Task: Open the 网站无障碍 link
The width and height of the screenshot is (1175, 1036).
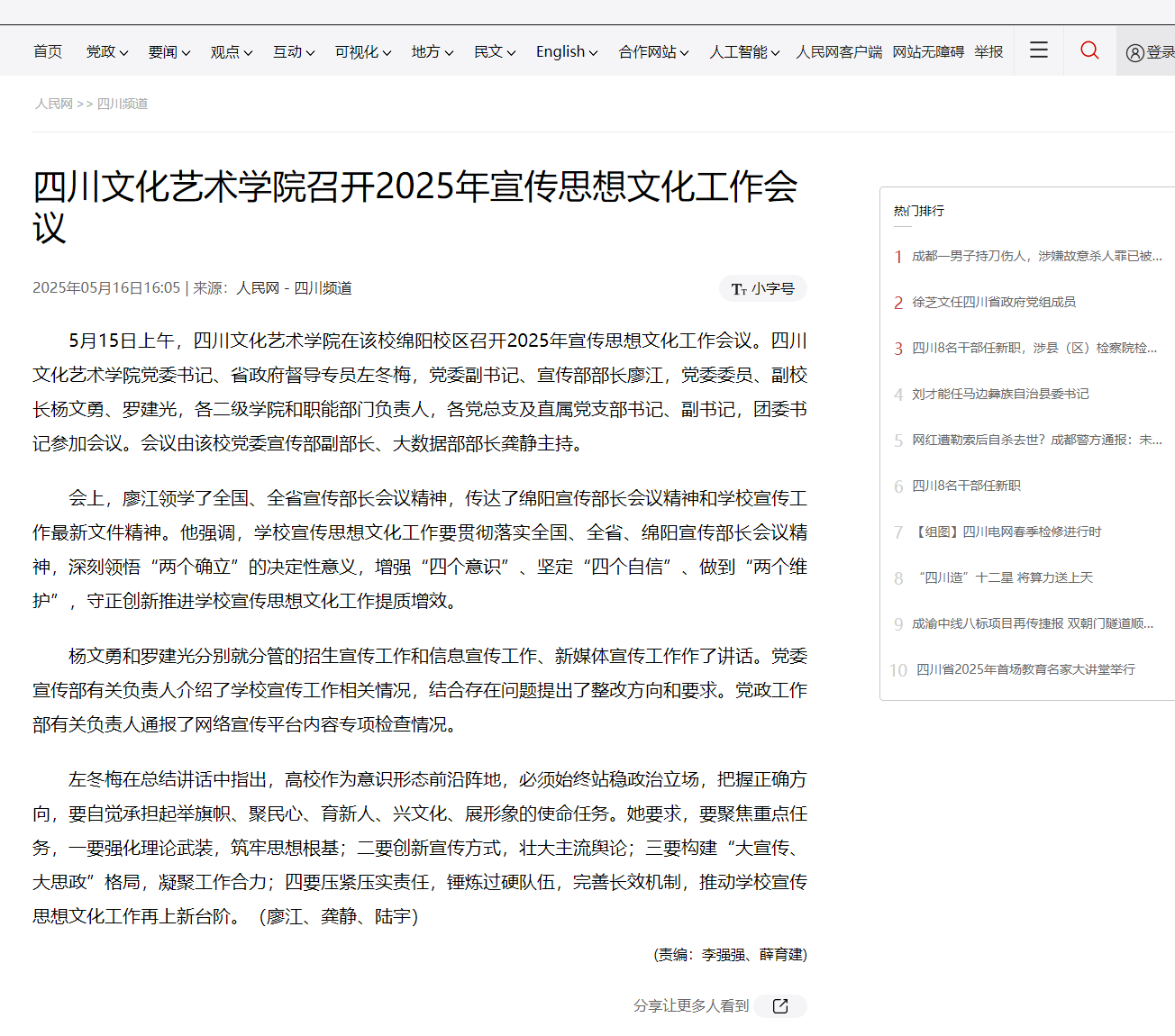Action: (x=928, y=52)
